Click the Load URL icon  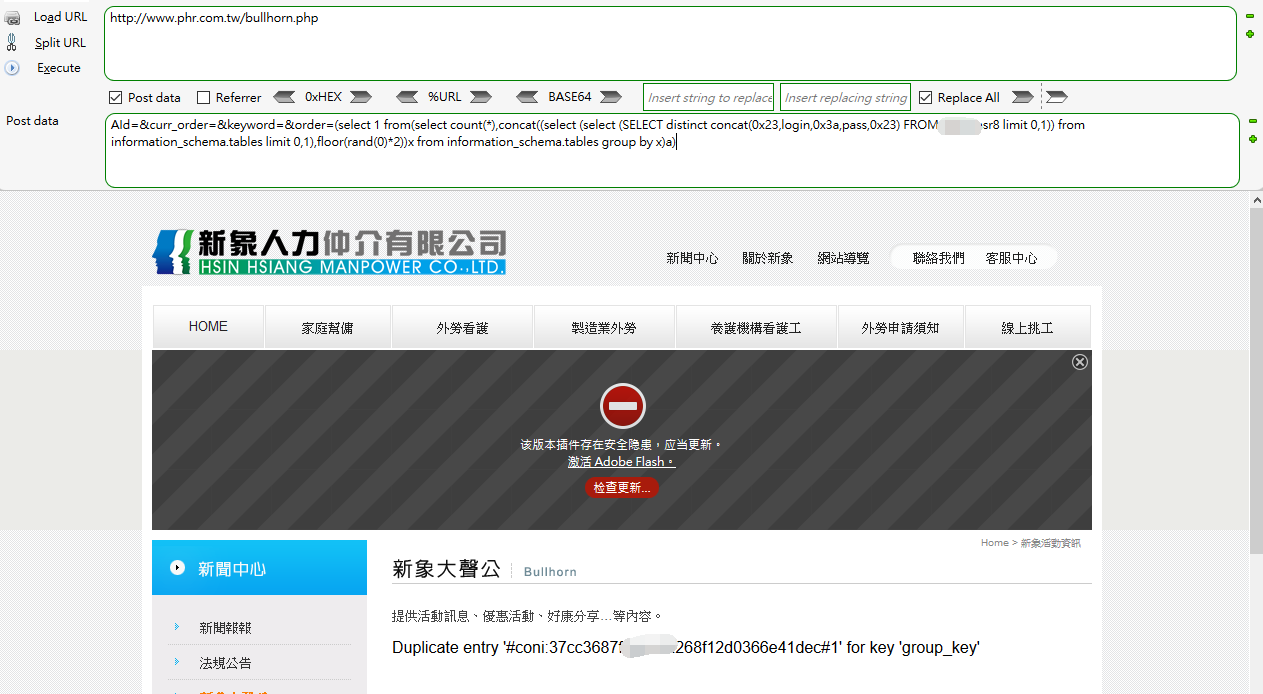[x=12, y=17]
